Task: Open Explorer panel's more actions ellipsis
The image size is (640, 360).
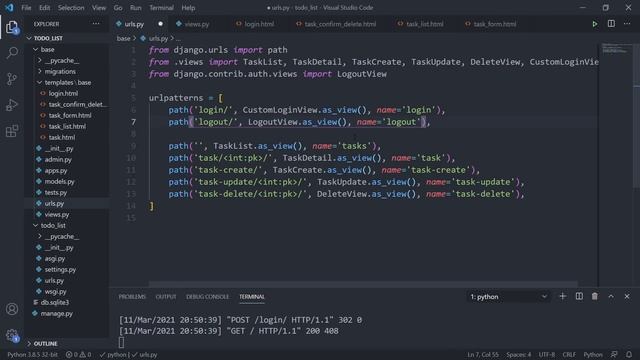Action: [96, 24]
